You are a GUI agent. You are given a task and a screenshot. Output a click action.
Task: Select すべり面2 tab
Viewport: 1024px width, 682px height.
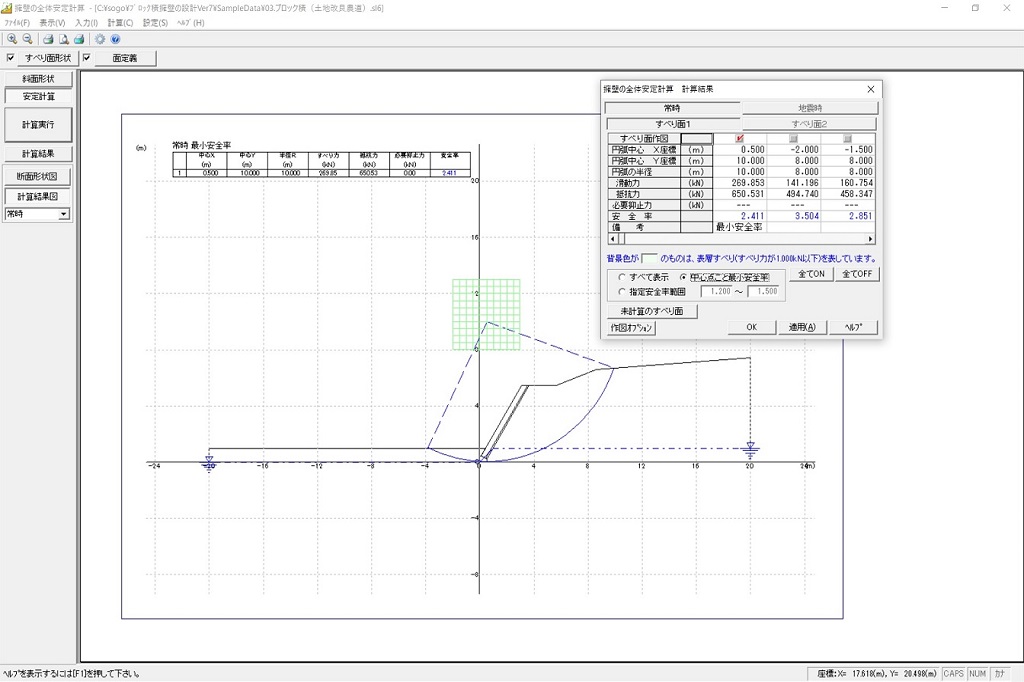coord(809,123)
